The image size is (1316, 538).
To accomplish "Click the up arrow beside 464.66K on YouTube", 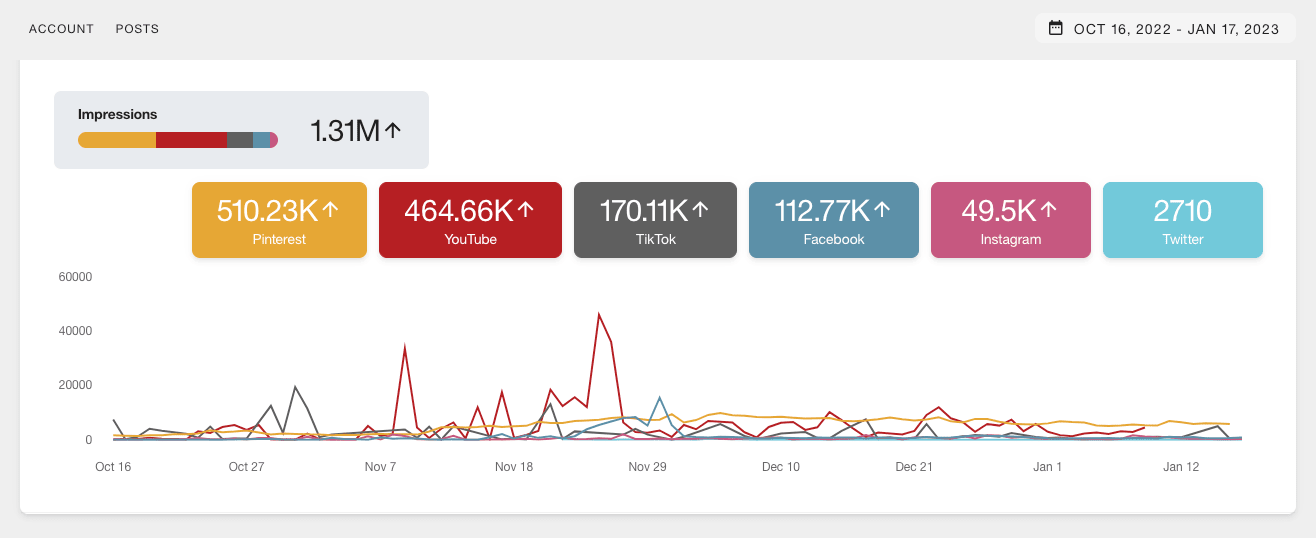I will 526,210.
